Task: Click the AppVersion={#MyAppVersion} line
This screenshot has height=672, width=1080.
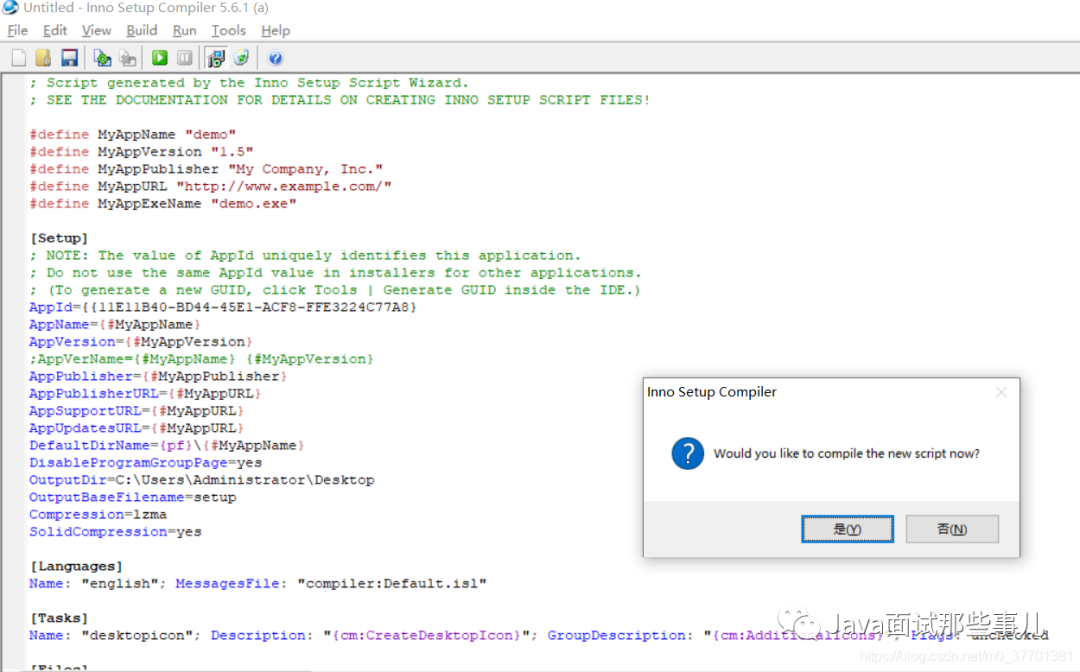Action: (141, 342)
